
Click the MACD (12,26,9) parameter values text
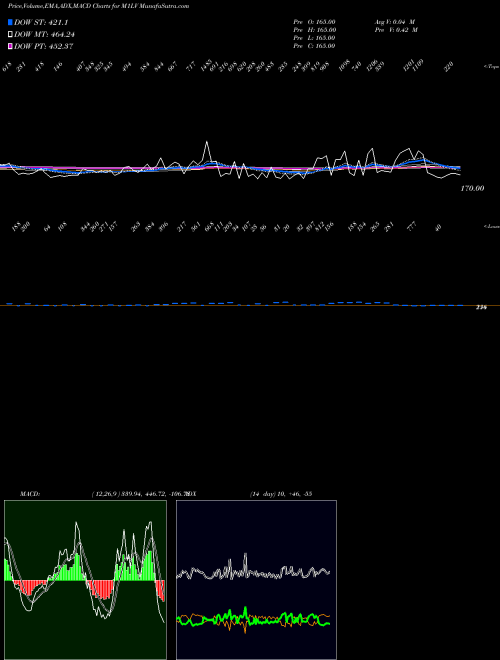coord(139,494)
